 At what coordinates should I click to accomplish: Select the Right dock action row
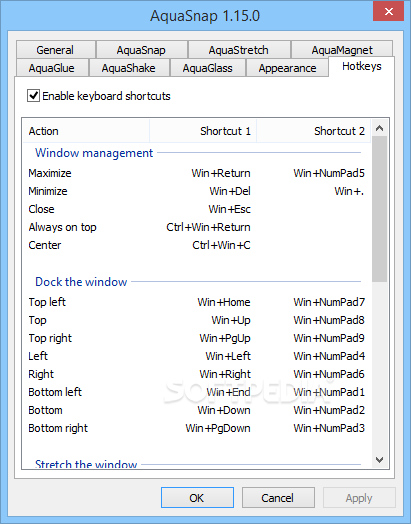tap(197, 374)
